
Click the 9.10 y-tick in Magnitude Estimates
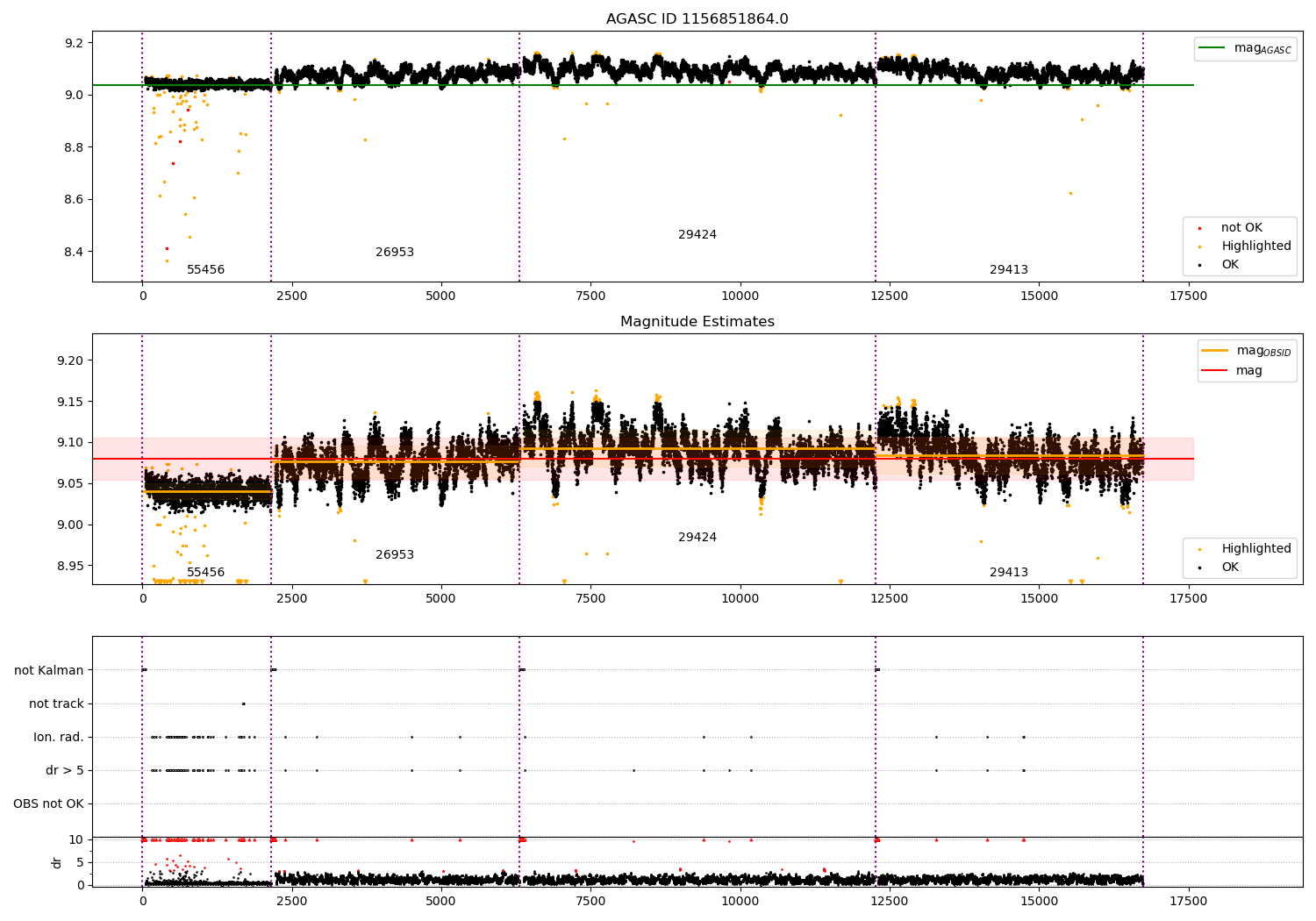(x=71, y=443)
